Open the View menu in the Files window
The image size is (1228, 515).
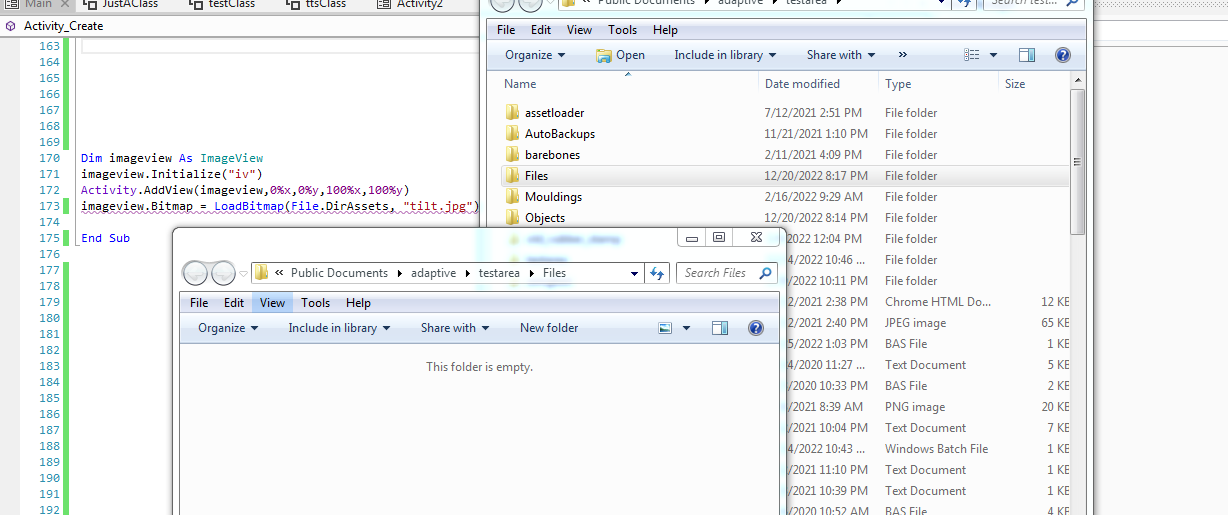272,303
